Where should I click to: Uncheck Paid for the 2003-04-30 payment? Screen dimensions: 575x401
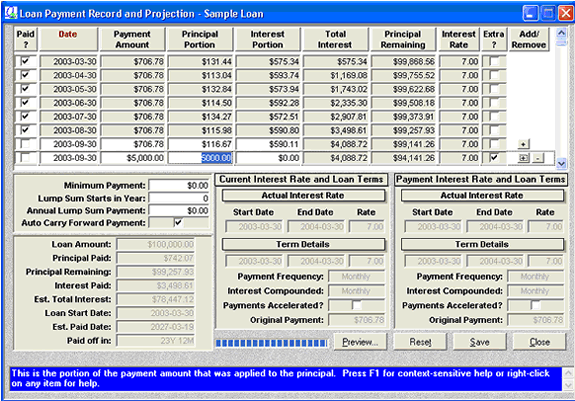(x=25, y=75)
